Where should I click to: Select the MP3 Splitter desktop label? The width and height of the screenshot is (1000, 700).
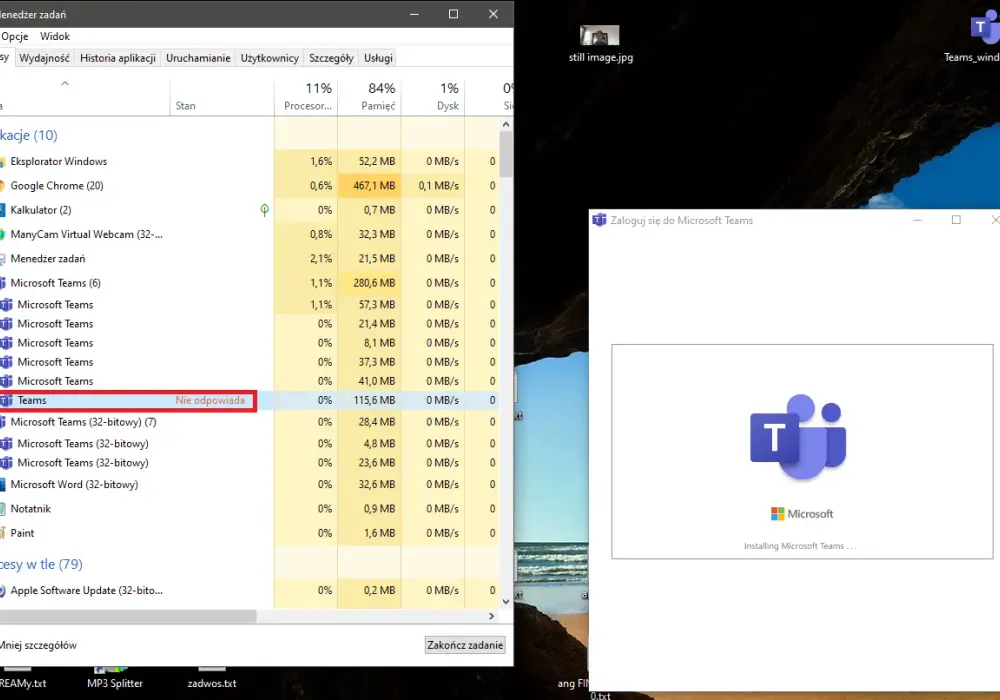[115, 683]
